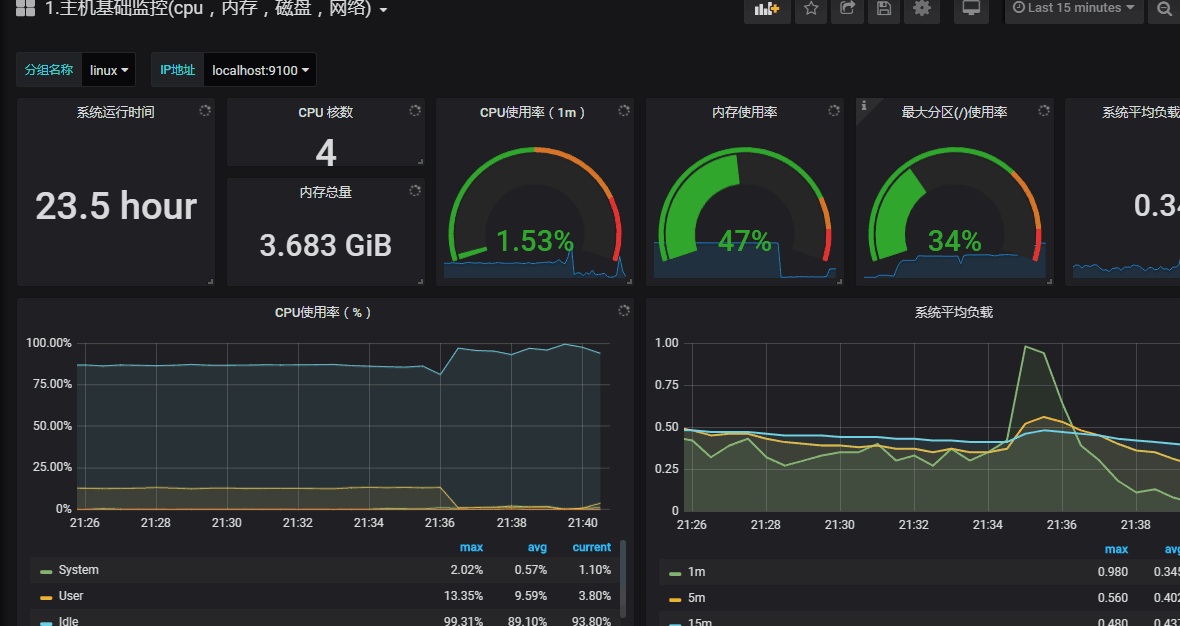Pick color for 1m series swatch
1180x626 pixels.
pyautogui.click(x=674, y=573)
